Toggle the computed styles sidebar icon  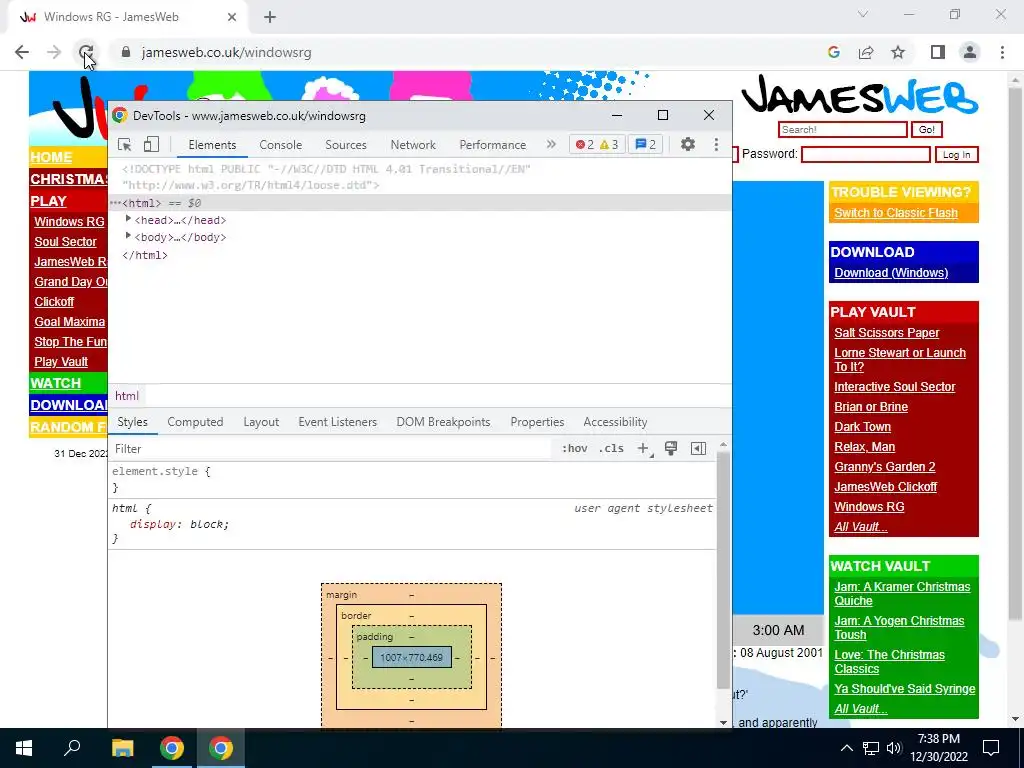(698, 449)
